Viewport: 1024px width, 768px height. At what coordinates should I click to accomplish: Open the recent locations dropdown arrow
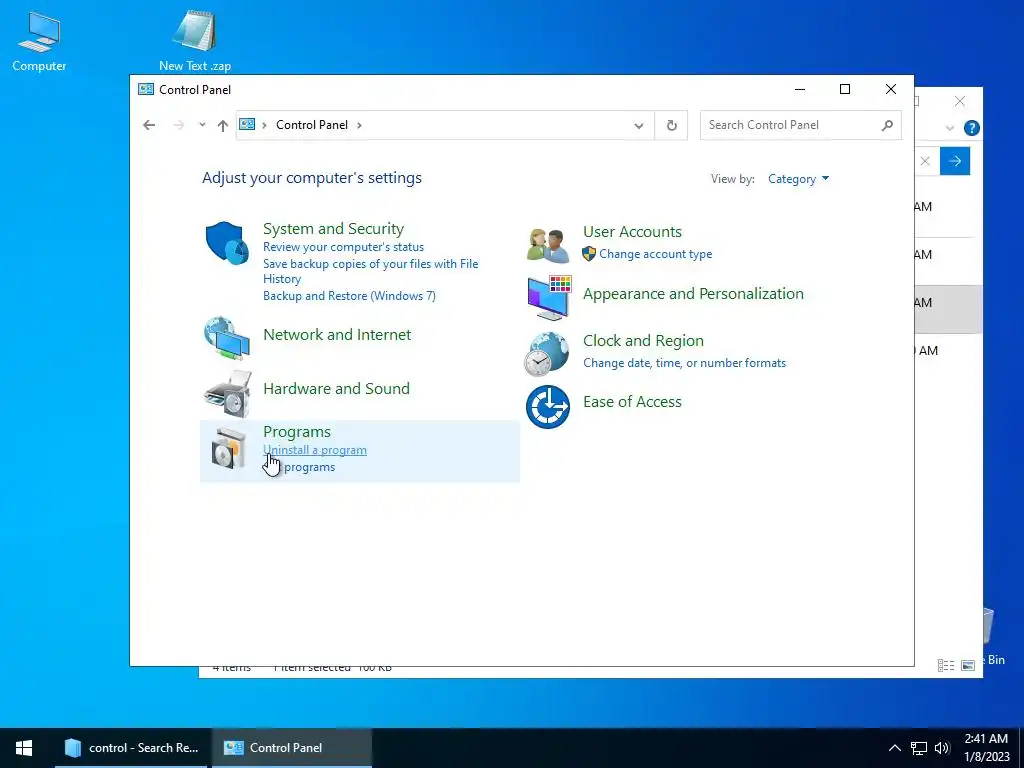pos(202,125)
